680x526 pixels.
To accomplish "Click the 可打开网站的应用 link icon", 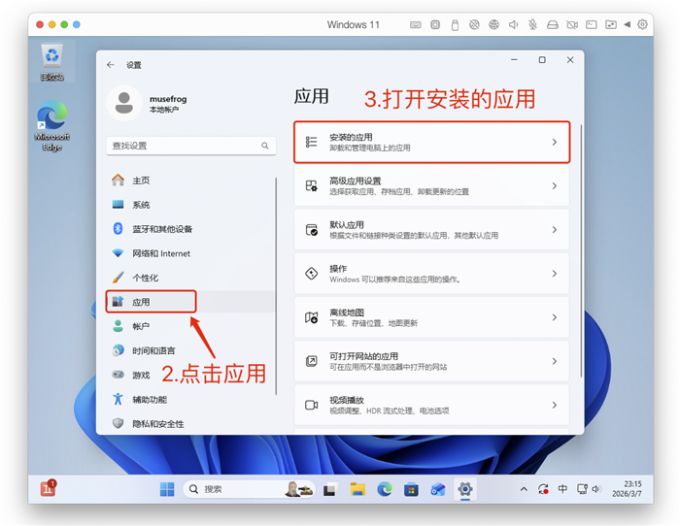I will click(311, 361).
